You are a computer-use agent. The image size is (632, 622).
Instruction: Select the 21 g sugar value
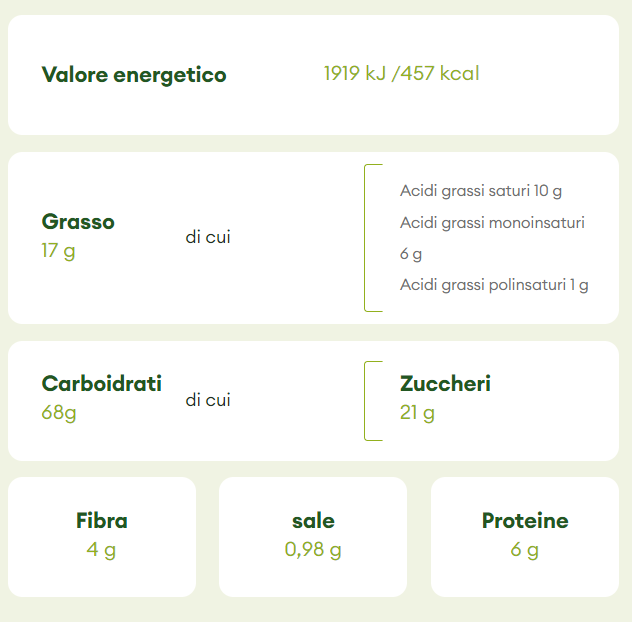(417, 412)
